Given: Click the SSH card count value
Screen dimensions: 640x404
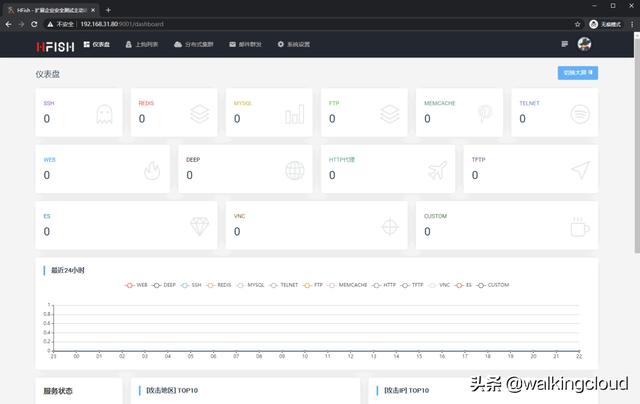Looking at the screenshot, I should (x=47, y=118).
